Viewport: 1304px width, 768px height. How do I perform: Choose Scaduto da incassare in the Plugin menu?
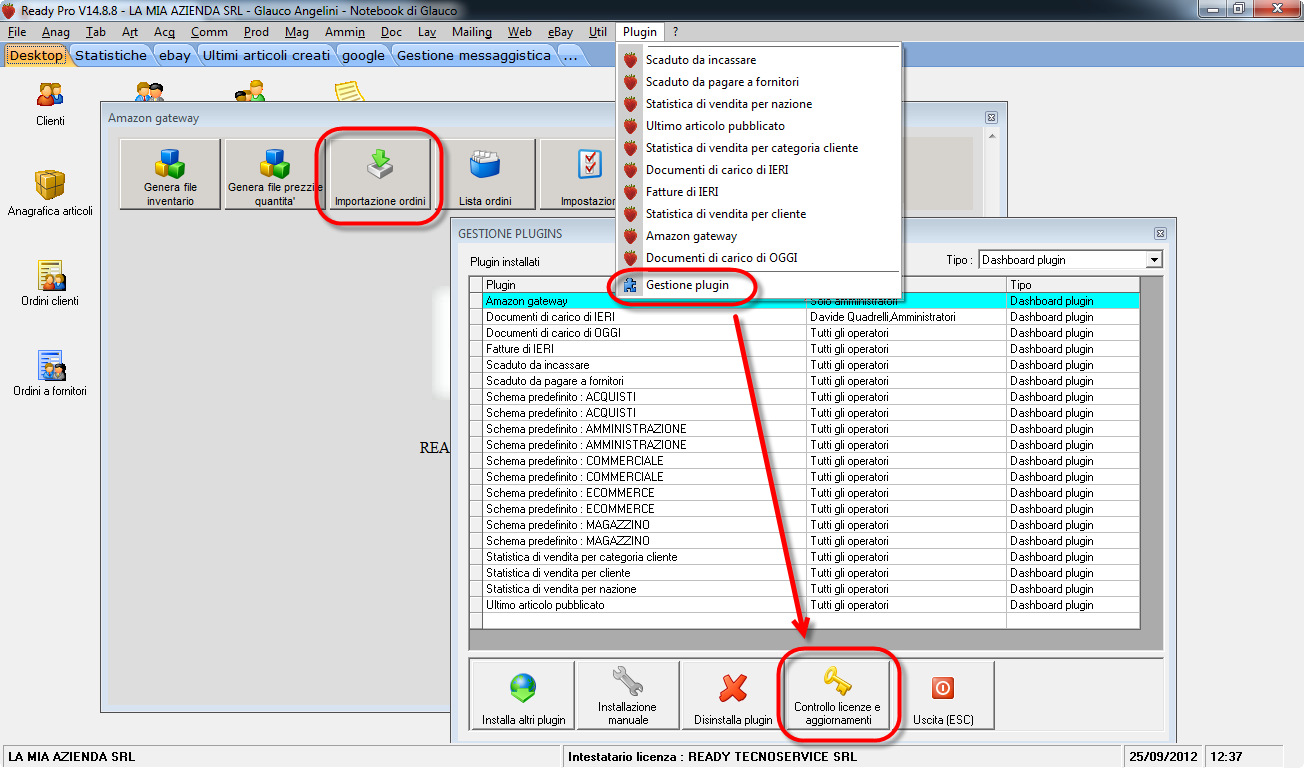pyautogui.click(x=760, y=60)
